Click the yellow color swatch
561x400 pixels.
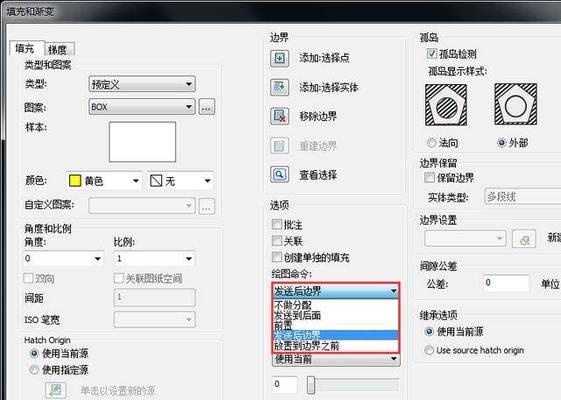75,181
